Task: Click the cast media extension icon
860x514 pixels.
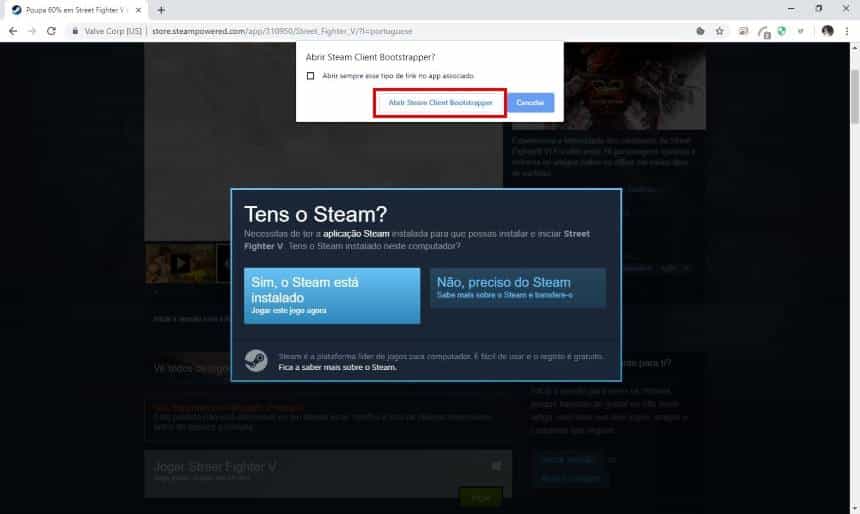Action: point(743,31)
